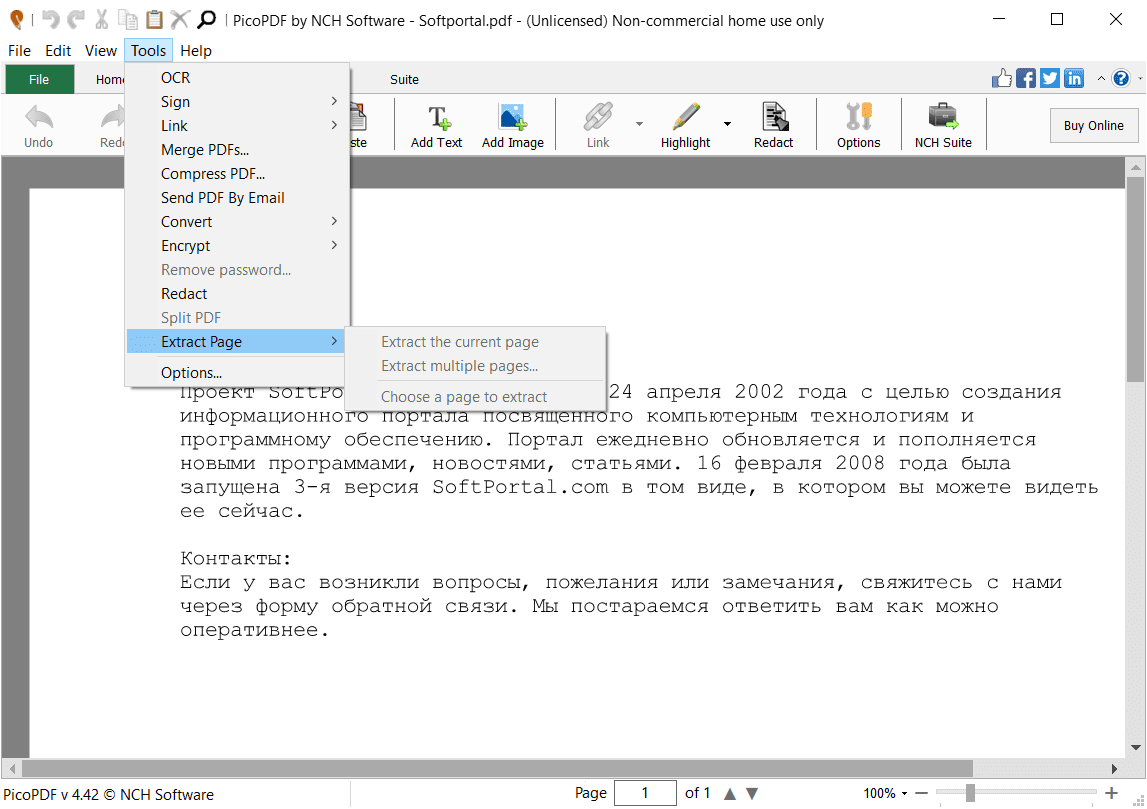Click the Link toolbar tool
Image resolution: width=1147 pixels, height=809 pixels.
click(x=598, y=126)
